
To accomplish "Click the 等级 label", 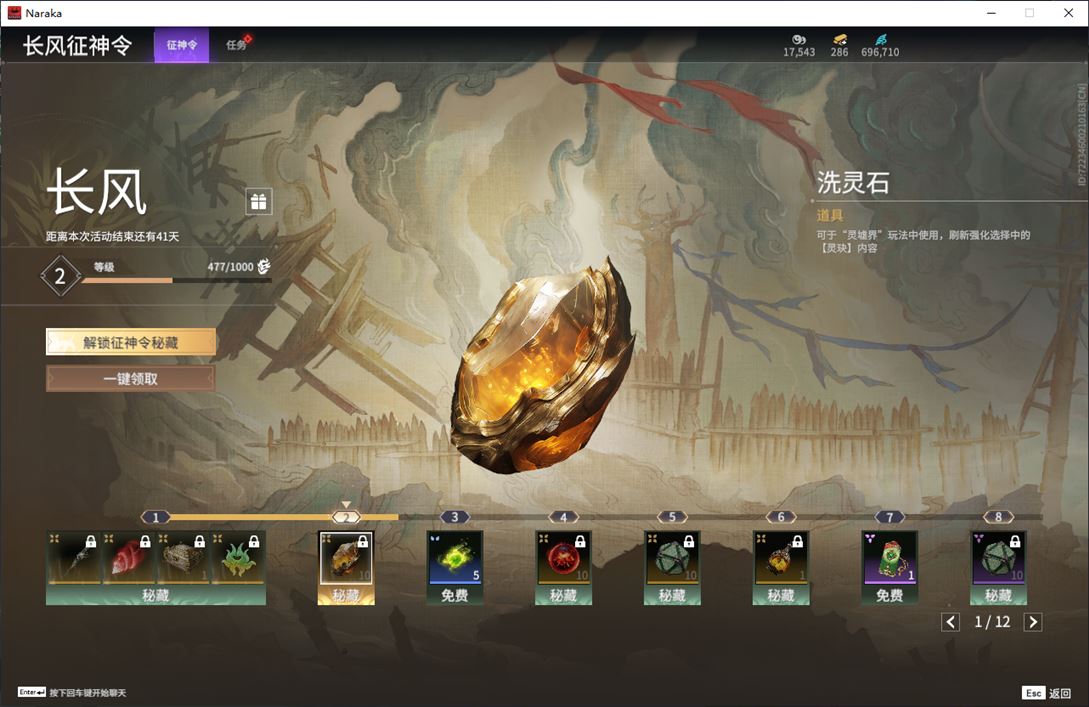I will (x=104, y=267).
